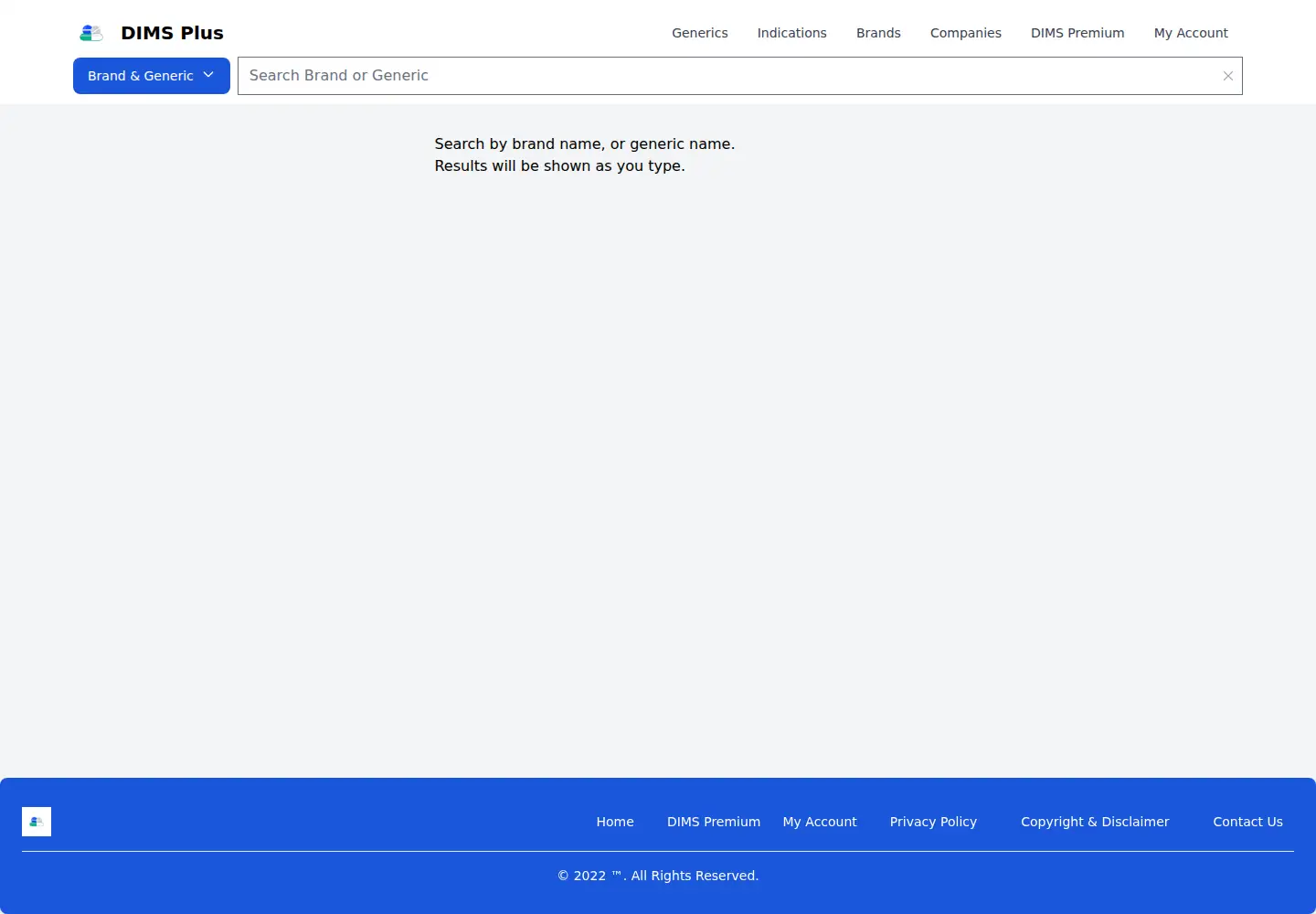Click the "Search by brand name, or generic name." text

coord(585,143)
